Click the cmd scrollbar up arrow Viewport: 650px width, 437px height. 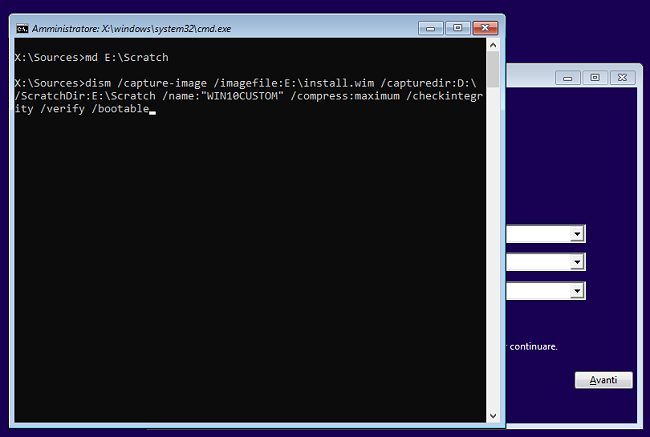(493, 45)
